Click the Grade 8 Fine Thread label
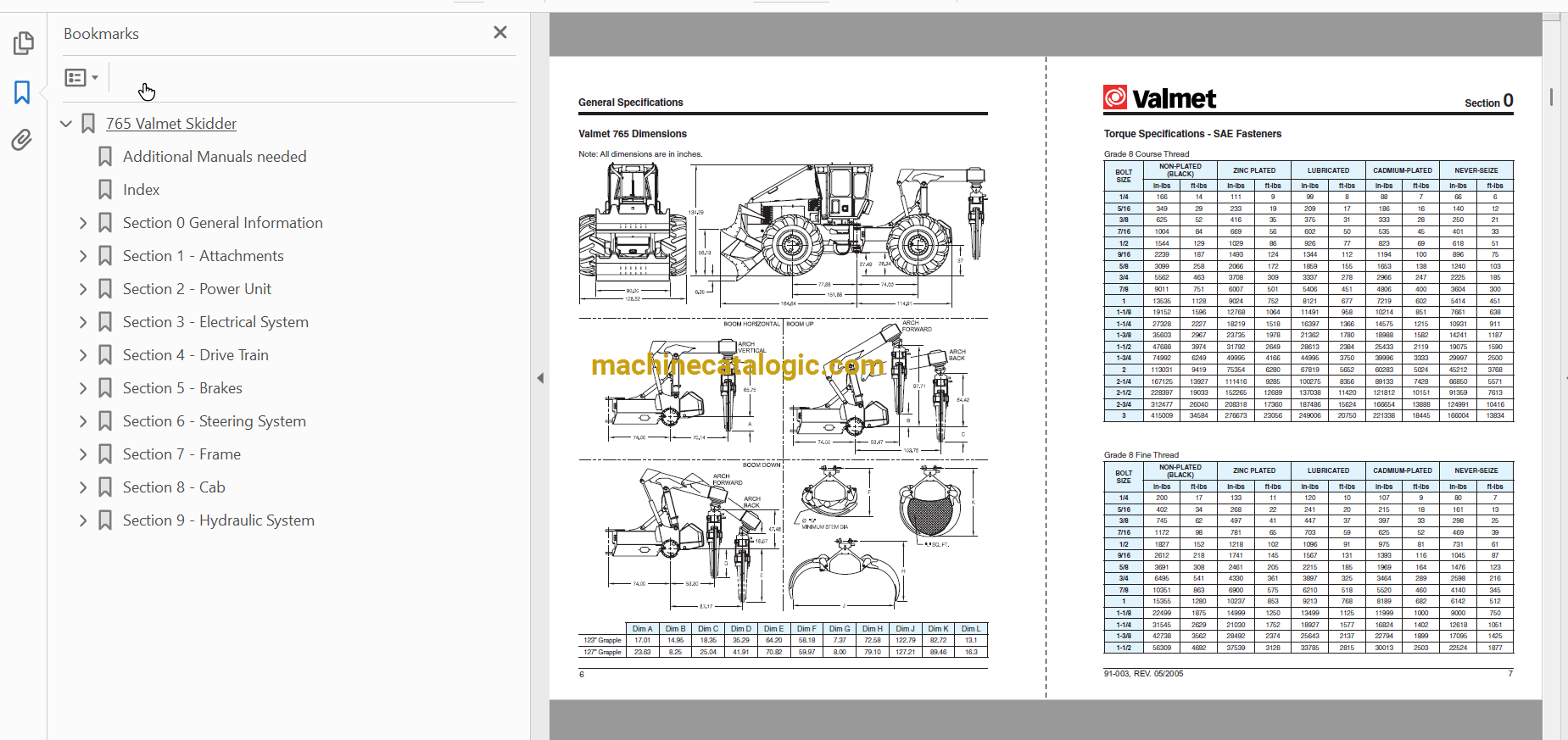 [1141, 455]
